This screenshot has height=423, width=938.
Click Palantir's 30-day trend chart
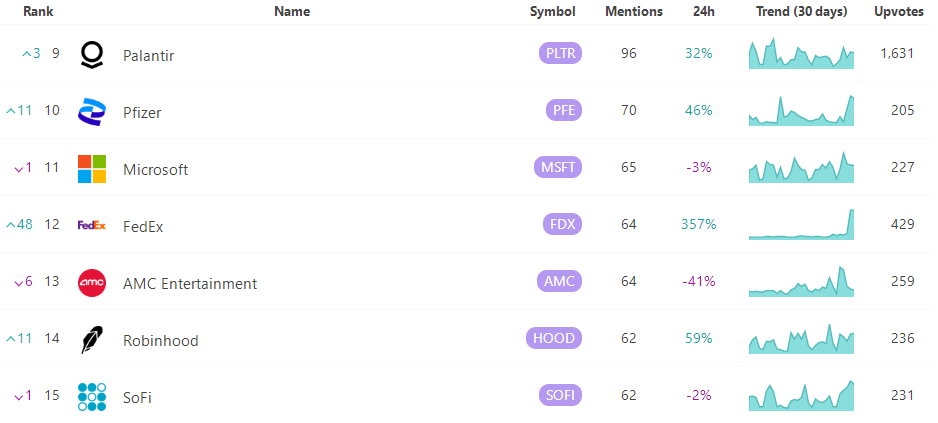802,53
